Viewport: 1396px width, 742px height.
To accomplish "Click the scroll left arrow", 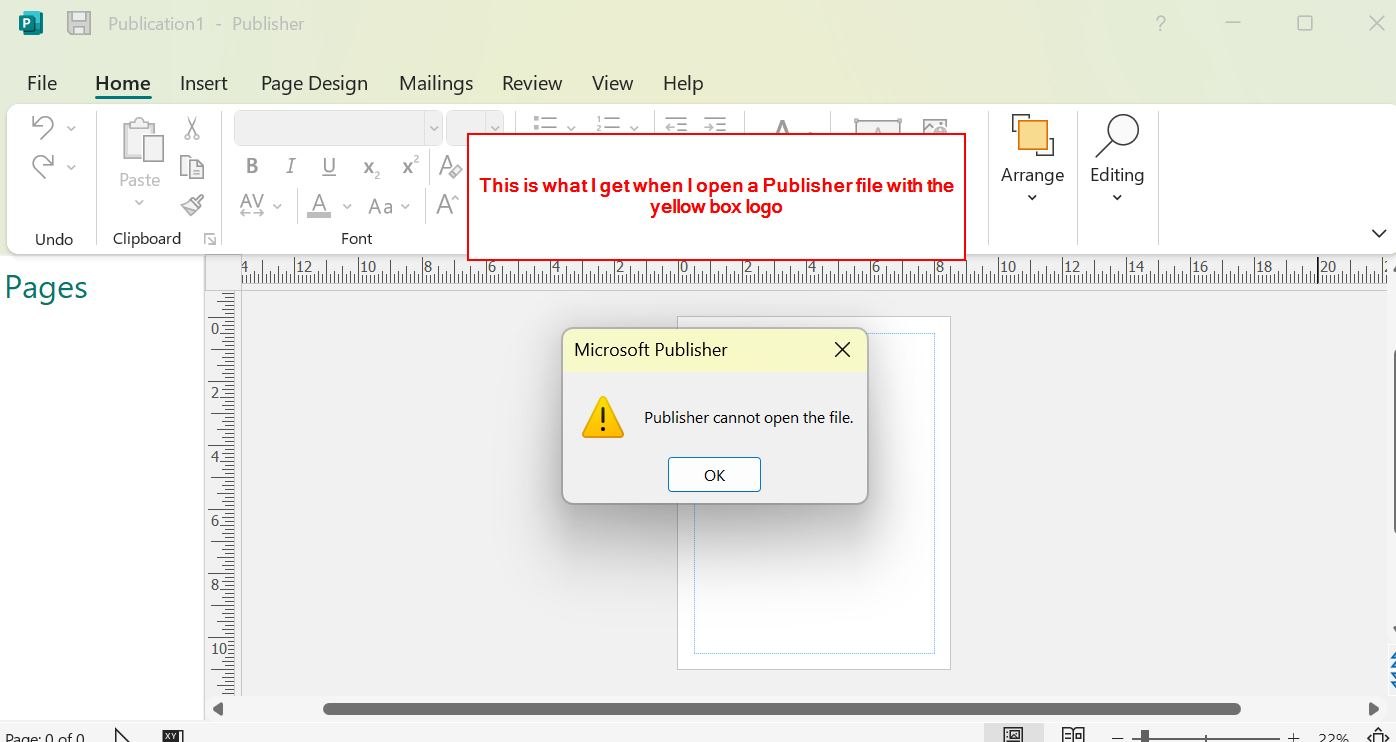I will click(x=218, y=709).
